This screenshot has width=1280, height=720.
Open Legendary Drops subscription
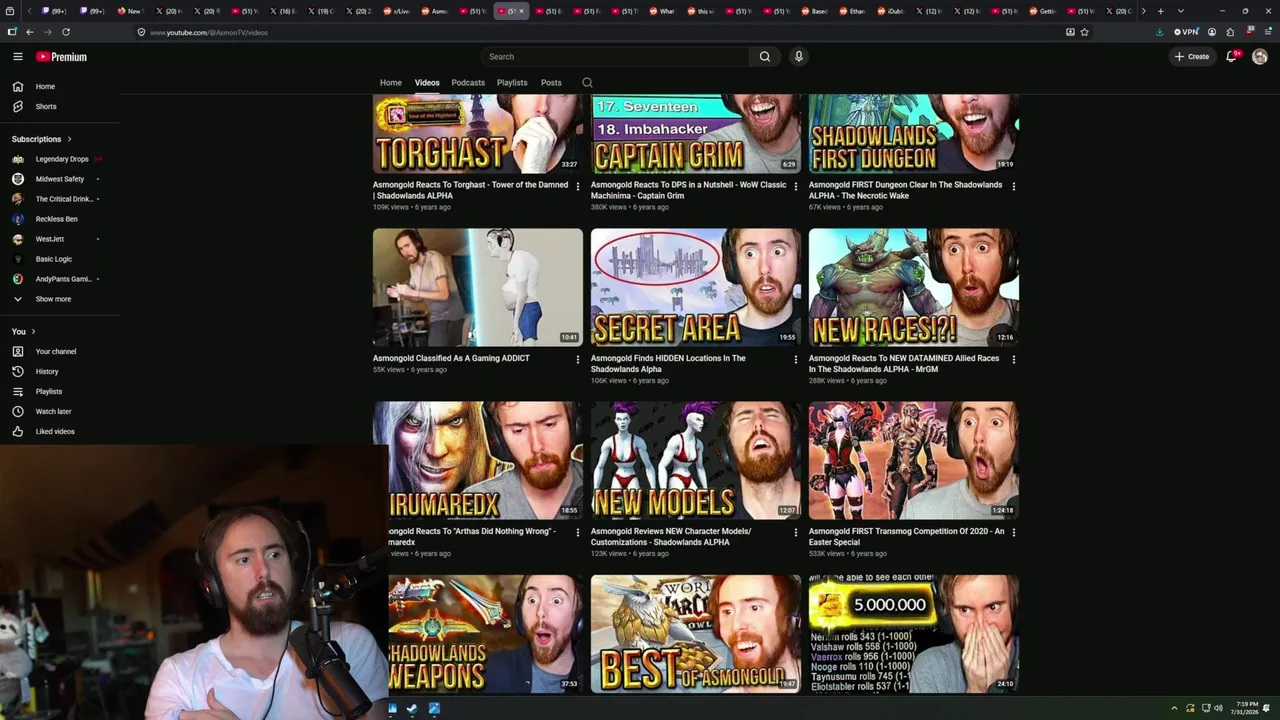point(60,159)
